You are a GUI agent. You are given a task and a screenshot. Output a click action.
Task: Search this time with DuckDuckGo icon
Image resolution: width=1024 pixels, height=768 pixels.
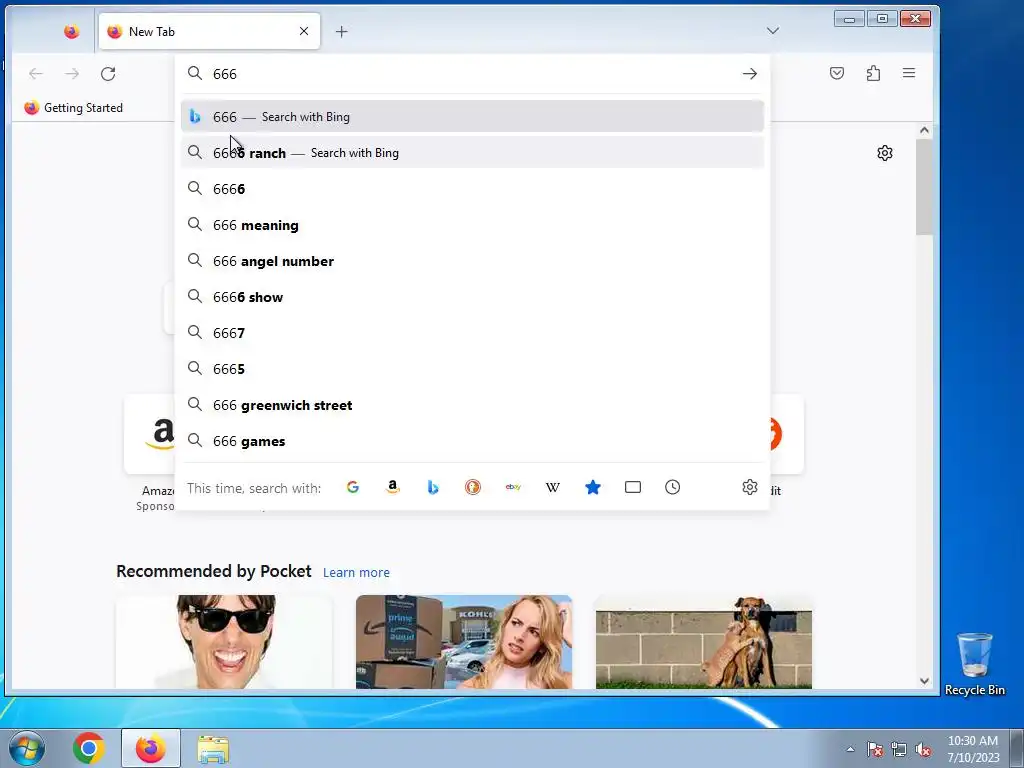coord(473,487)
